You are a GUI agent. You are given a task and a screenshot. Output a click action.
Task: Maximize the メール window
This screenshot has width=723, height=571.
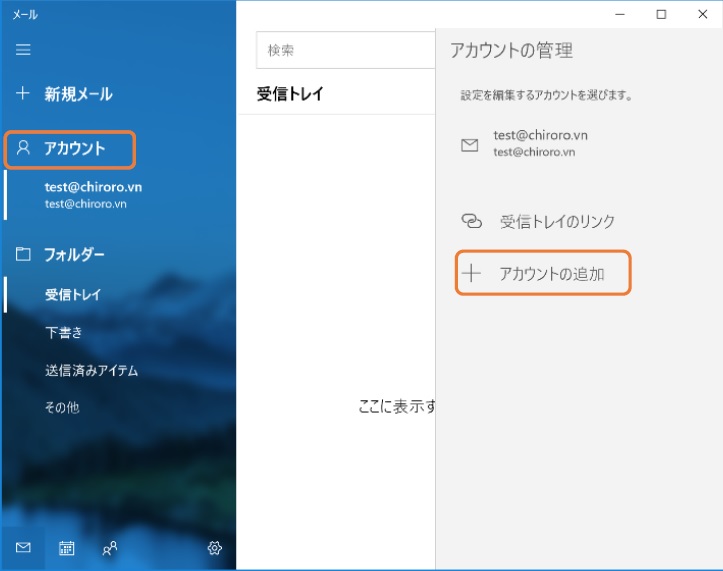(661, 14)
